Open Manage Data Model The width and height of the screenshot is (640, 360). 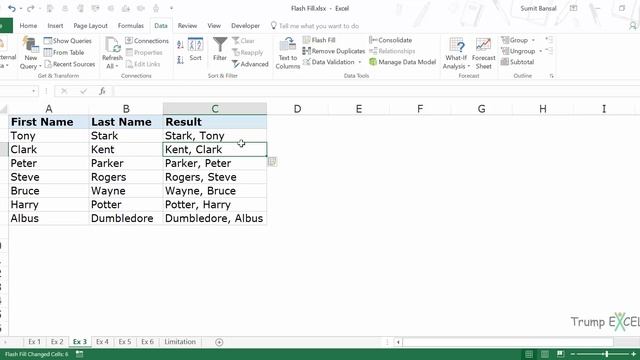(402, 62)
